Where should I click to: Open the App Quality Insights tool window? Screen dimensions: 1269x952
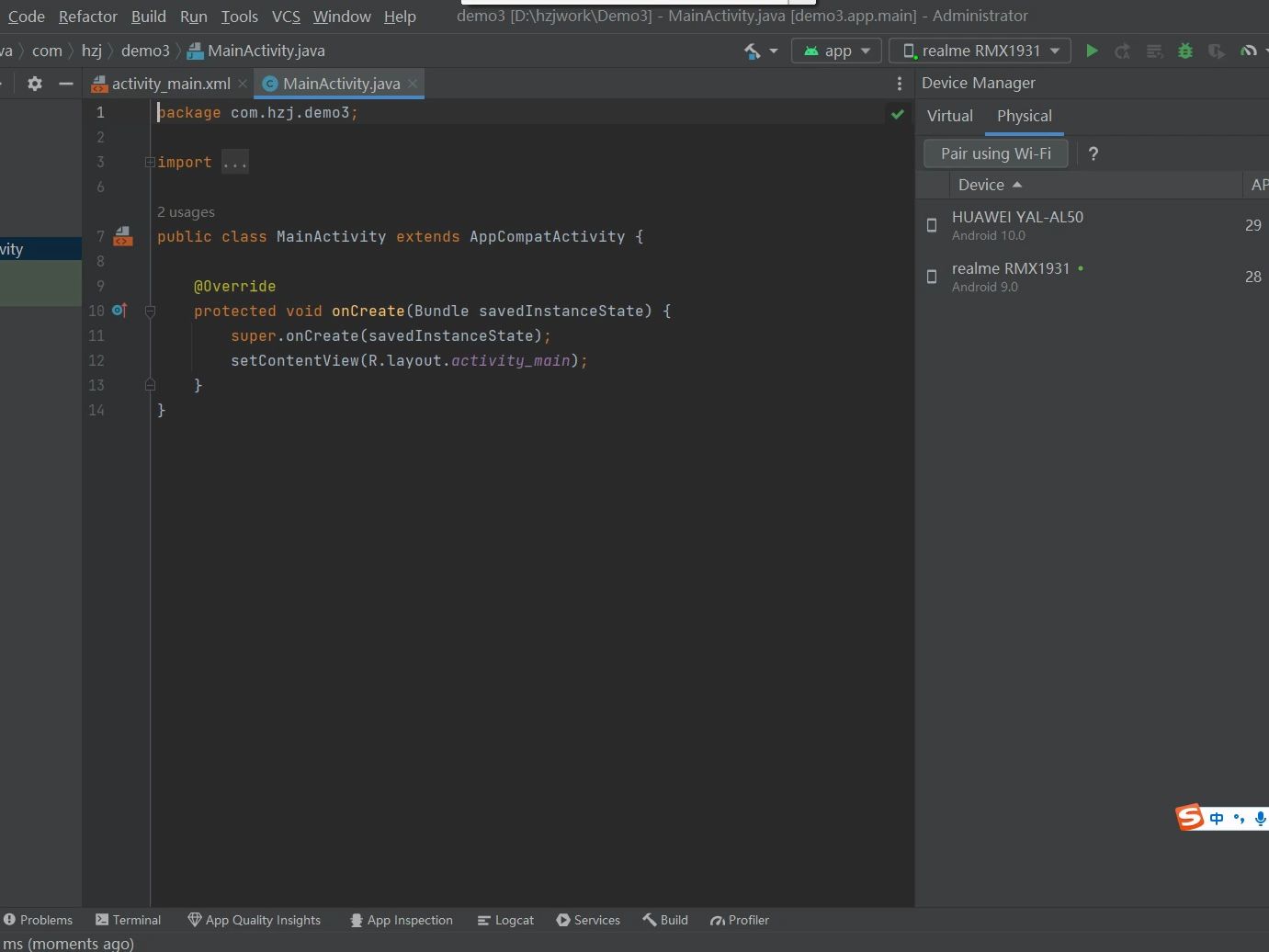click(254, 920)
